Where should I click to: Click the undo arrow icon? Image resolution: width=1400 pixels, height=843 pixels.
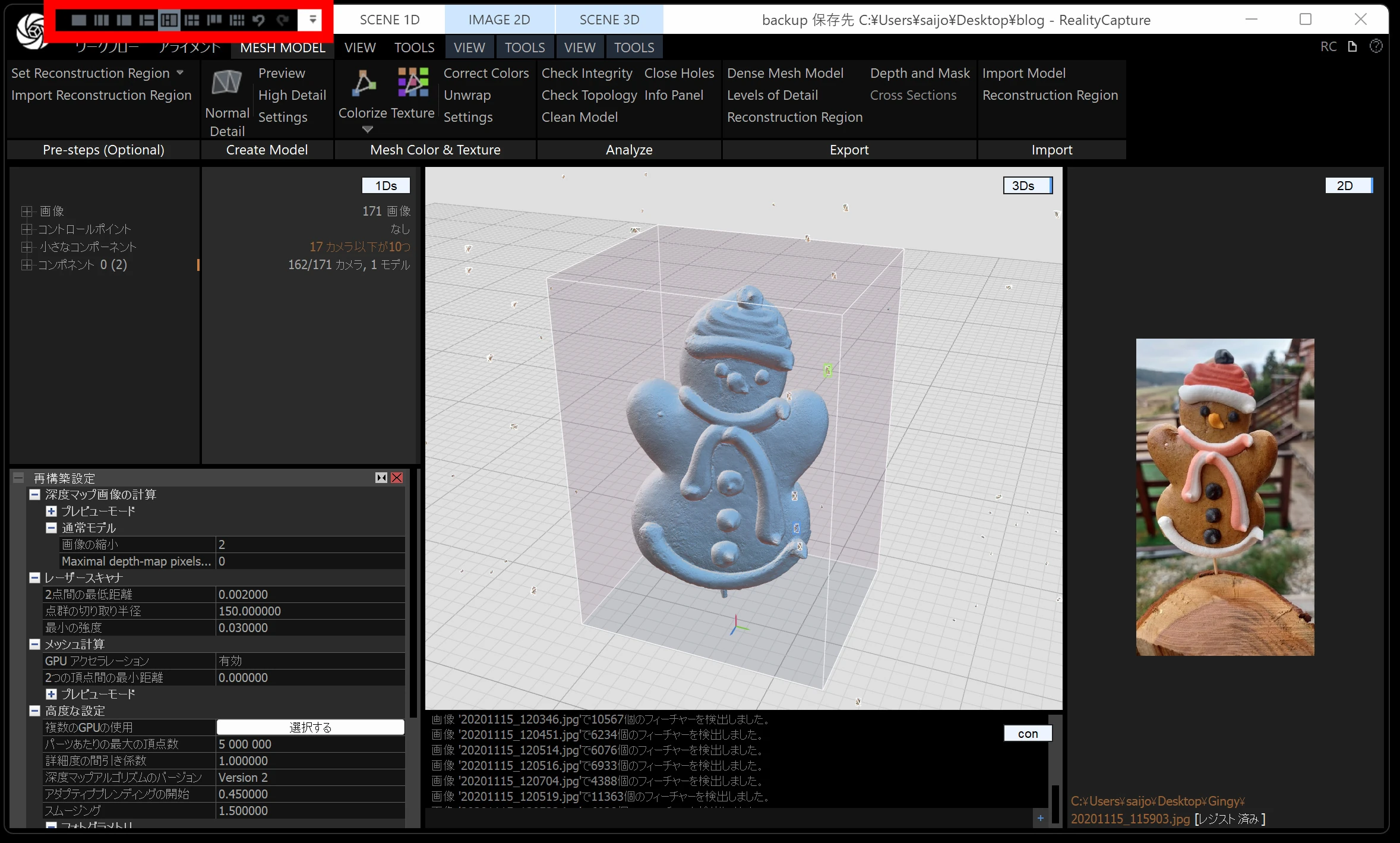[x=258, y=20]
